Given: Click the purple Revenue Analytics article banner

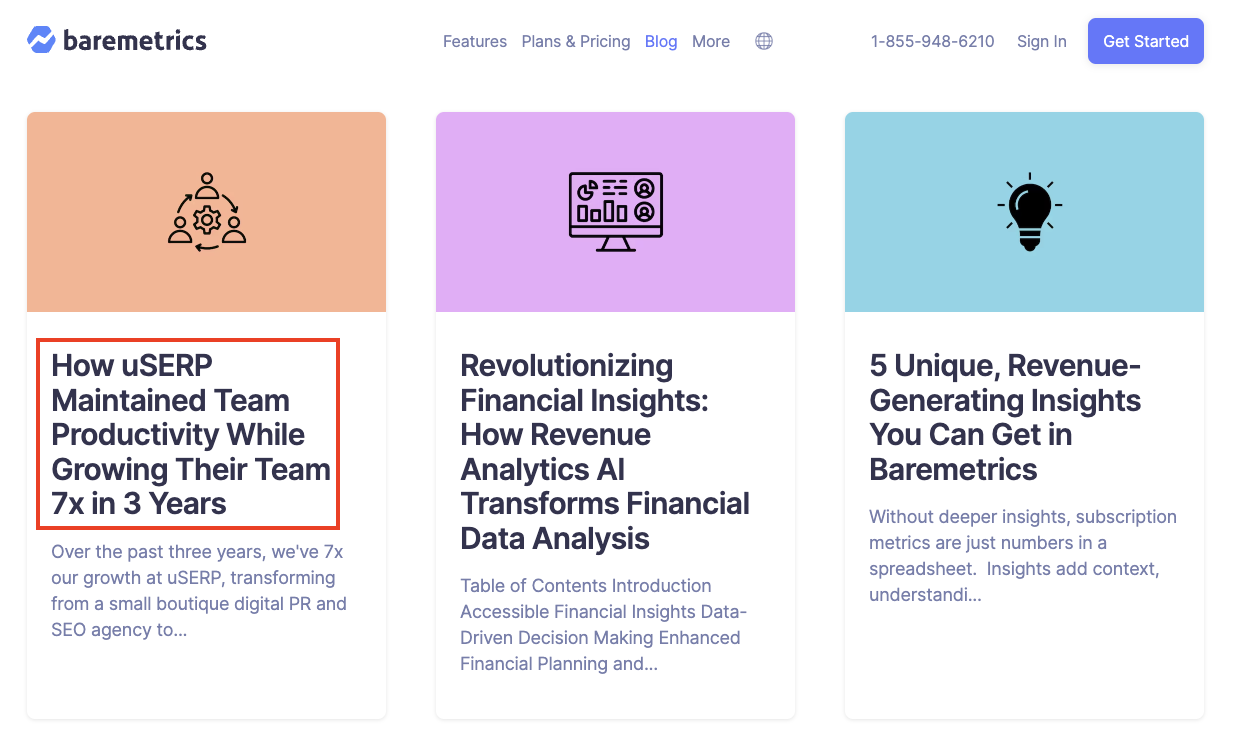Looking at the screenshot, I should [x=616, y=212].
